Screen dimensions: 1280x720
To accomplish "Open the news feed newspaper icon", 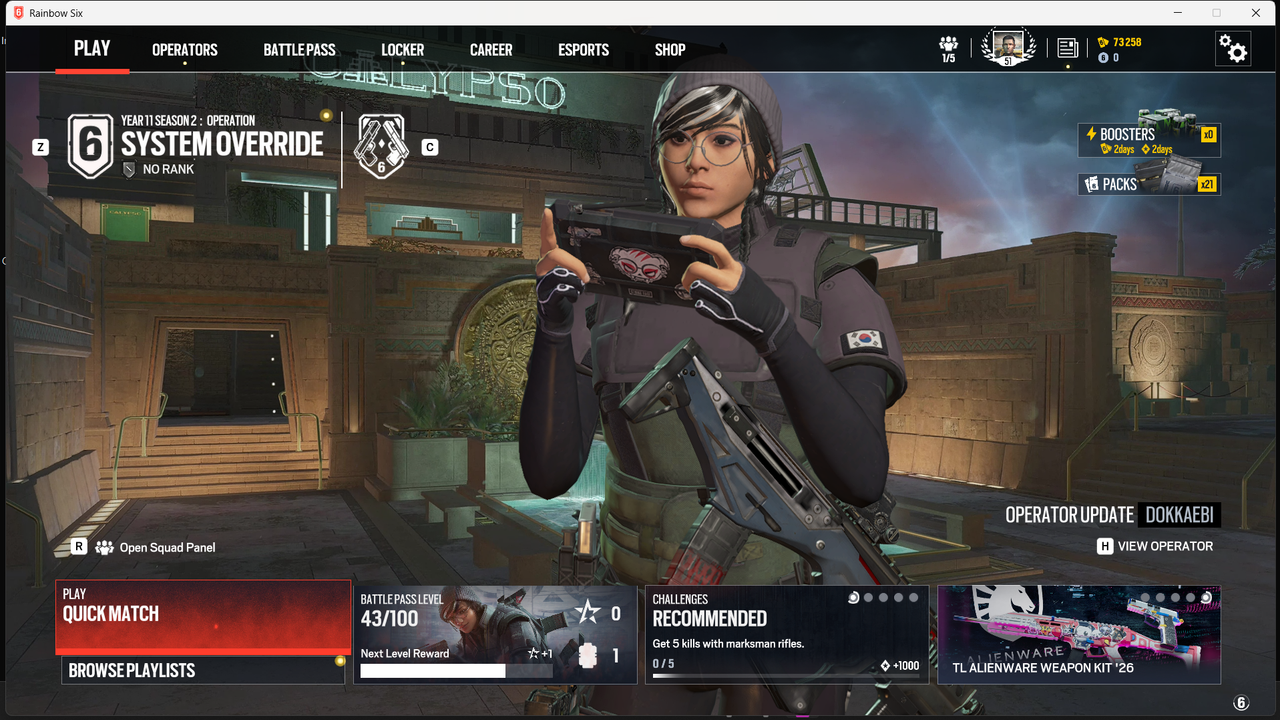I will [1067, 48].
